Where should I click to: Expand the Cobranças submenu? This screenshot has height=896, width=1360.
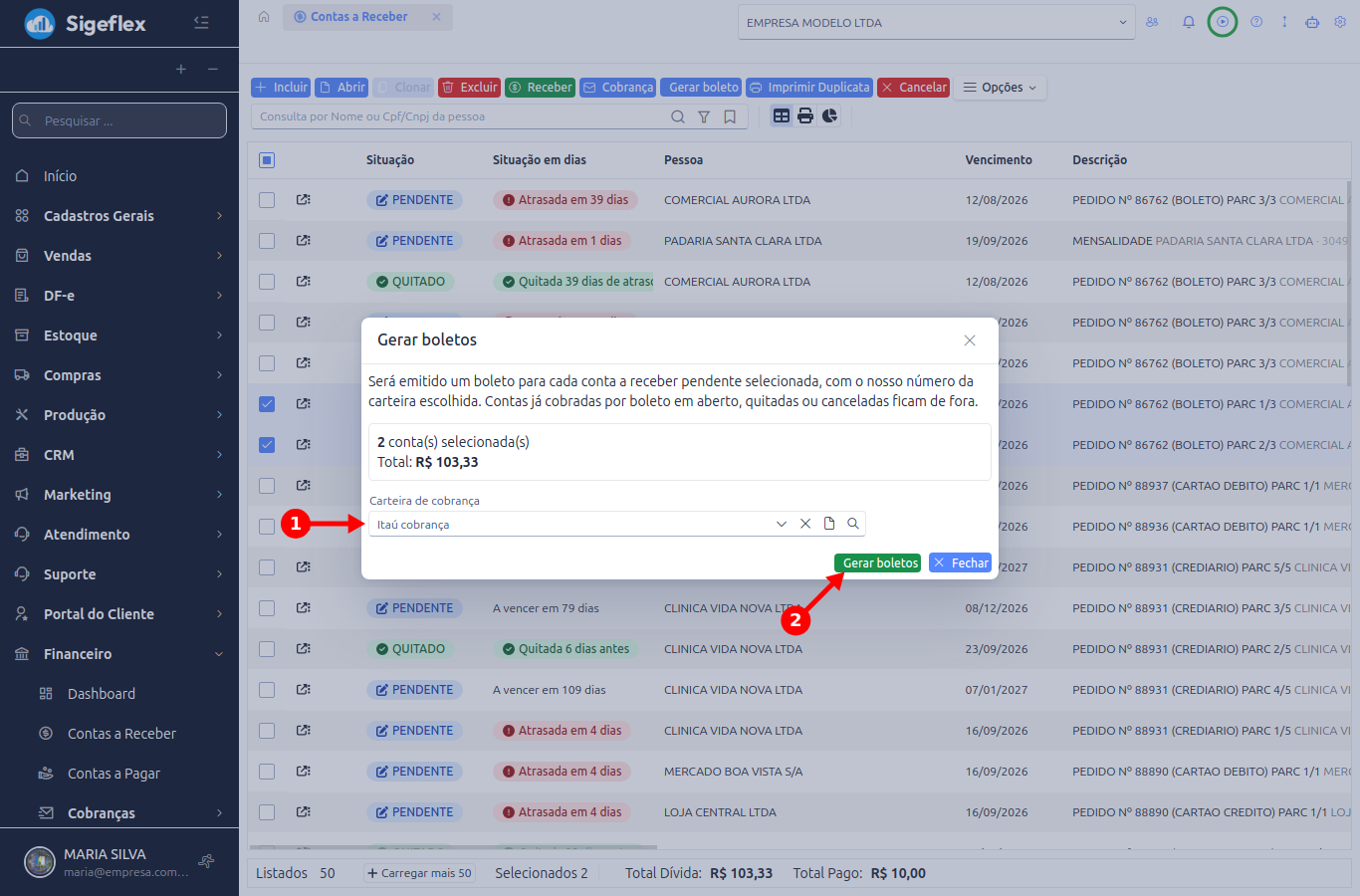point(119,813)
